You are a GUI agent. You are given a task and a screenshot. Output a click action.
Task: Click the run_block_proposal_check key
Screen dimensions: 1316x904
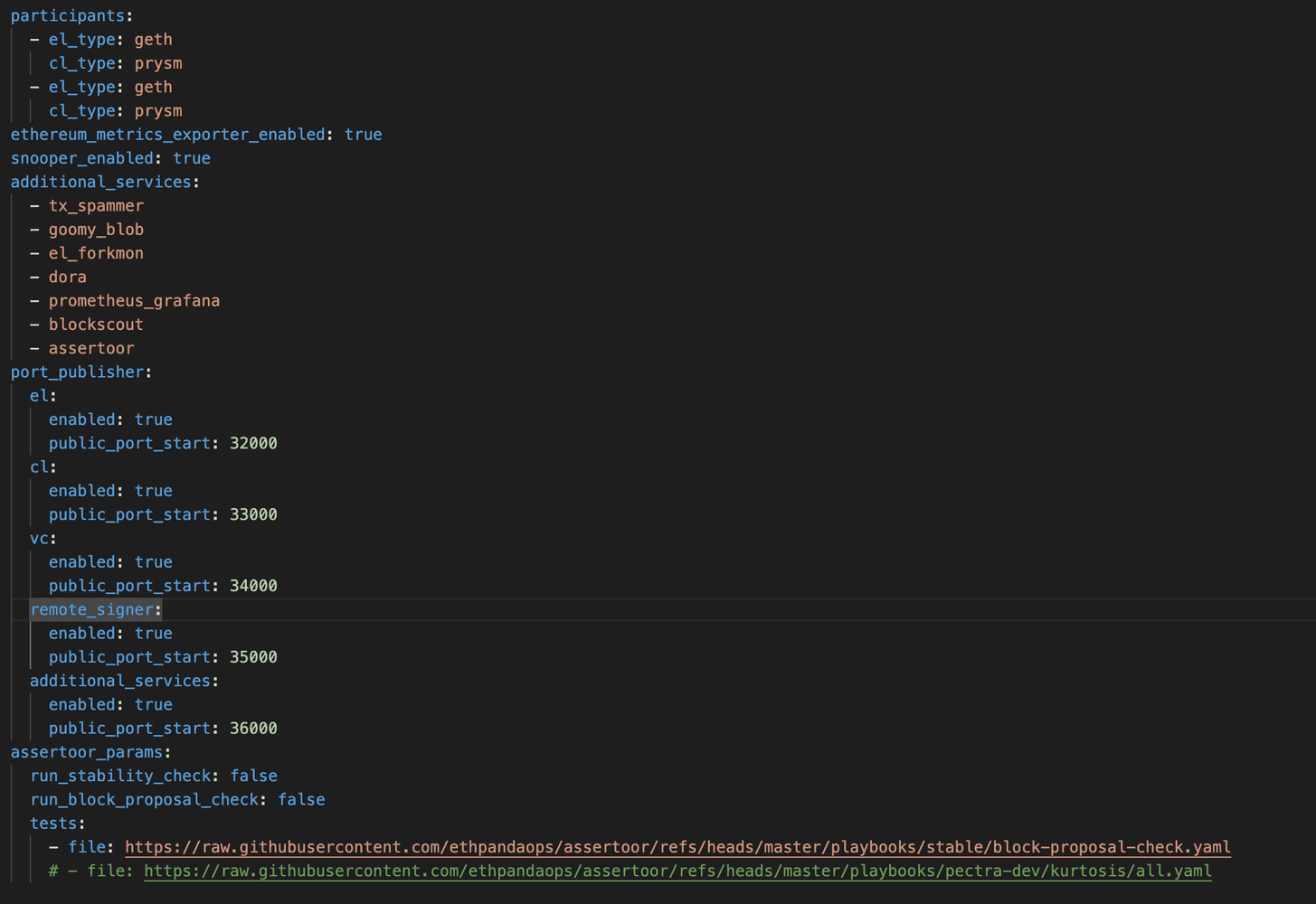(144, 799)
